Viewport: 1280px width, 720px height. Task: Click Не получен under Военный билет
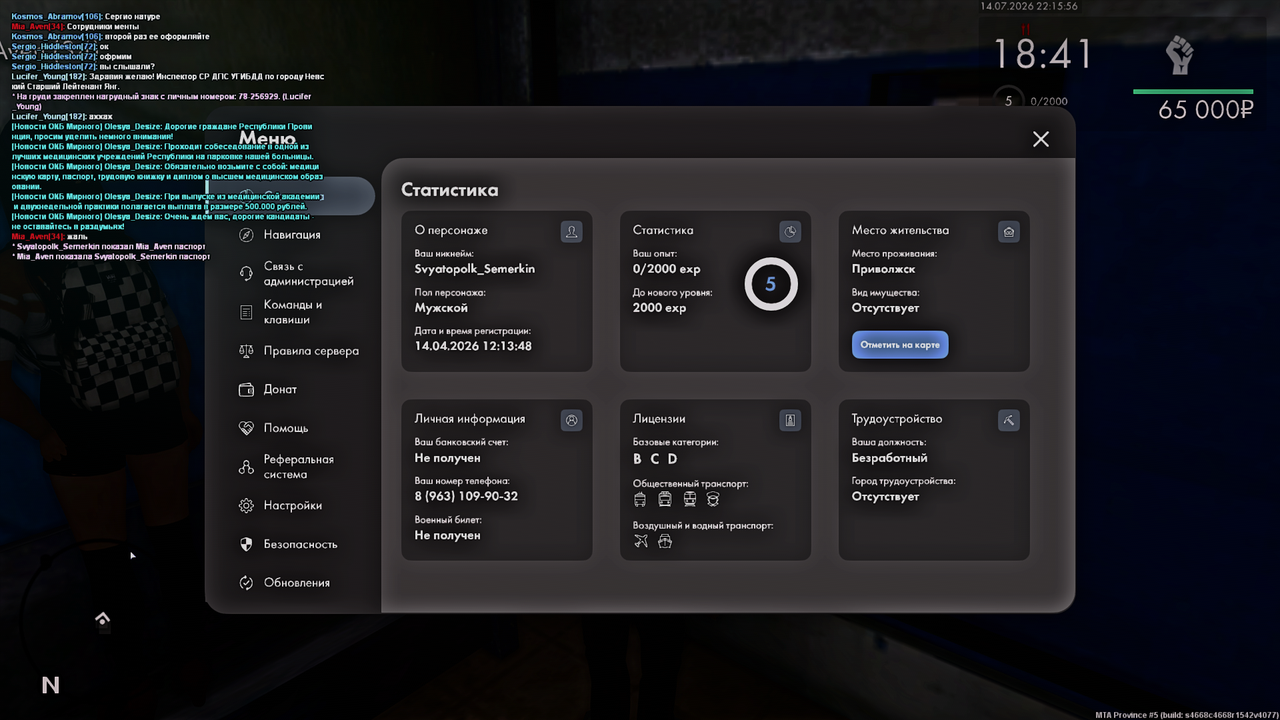tap(448, 535)
